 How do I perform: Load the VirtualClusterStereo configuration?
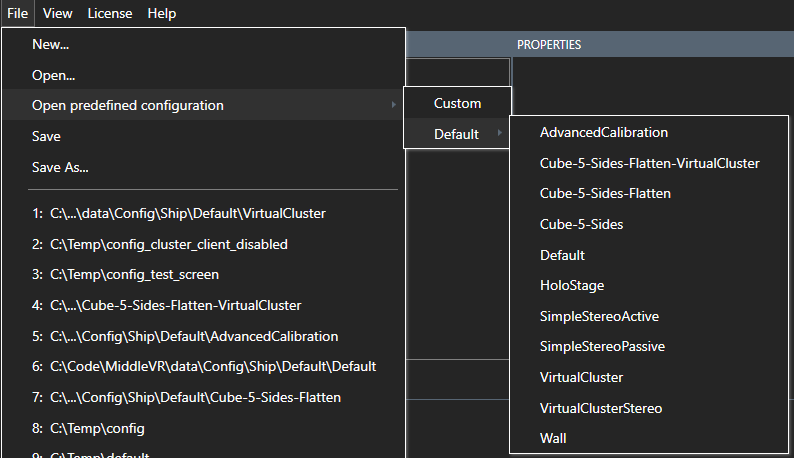tap(600, 408)
